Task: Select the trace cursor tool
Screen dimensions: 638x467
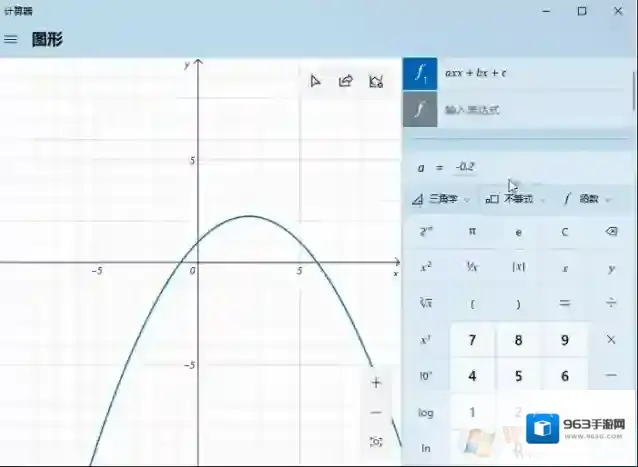Action: click(316, 82)
